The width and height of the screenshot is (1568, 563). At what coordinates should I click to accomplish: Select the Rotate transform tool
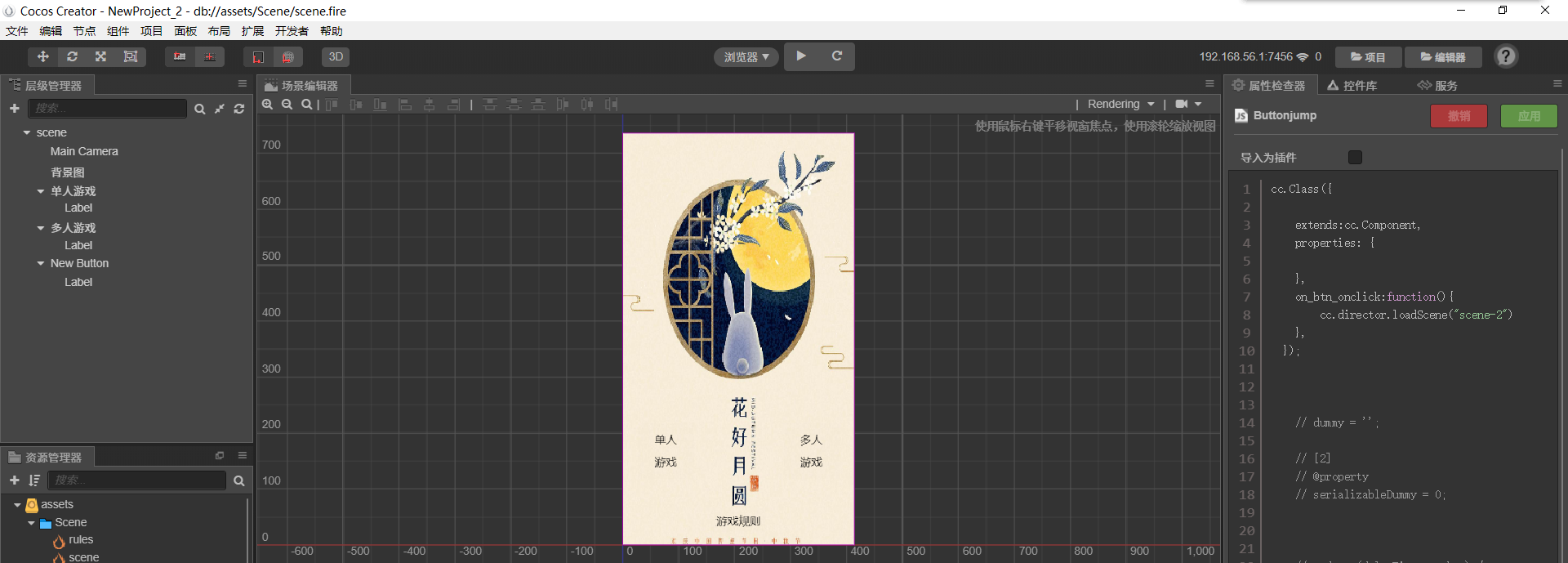pyautogui.click(x=72, y=56)
